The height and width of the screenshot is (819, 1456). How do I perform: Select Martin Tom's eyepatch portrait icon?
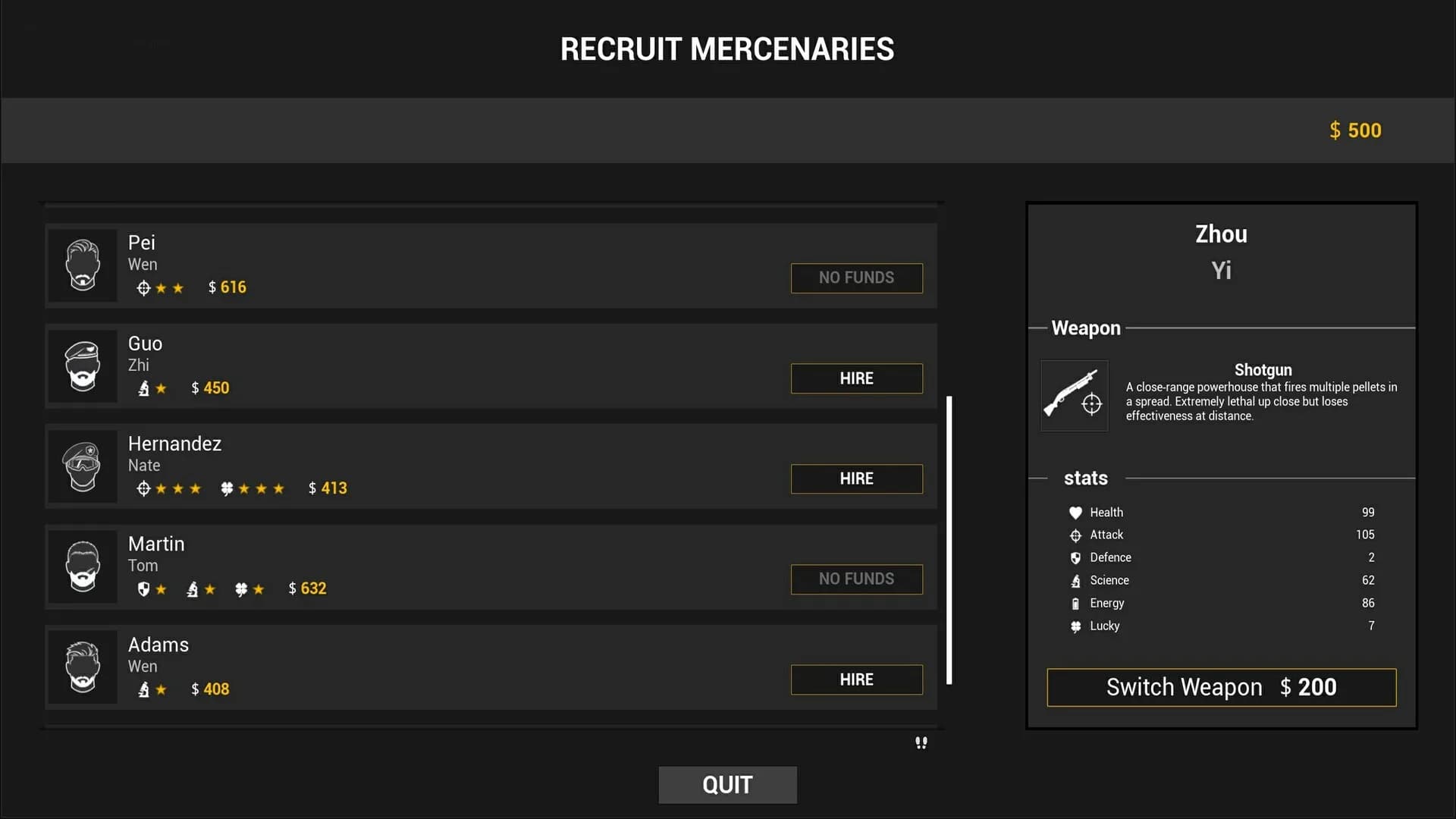click(83, 566)
